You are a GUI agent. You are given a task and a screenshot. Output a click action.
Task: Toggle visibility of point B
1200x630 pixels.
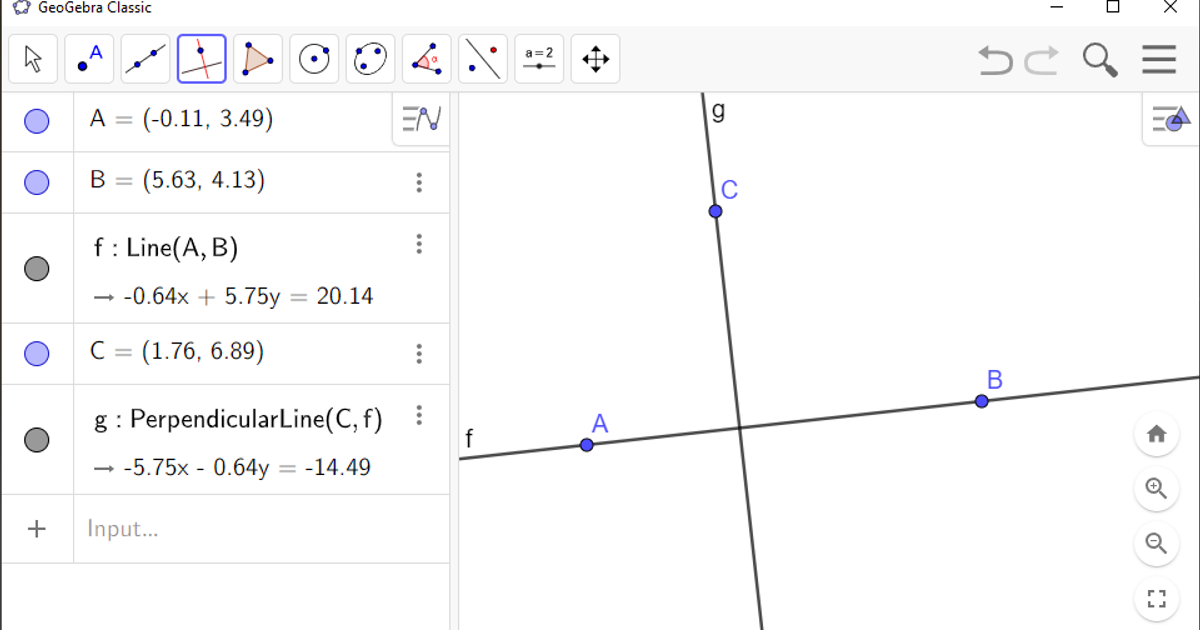coord(37,182)
